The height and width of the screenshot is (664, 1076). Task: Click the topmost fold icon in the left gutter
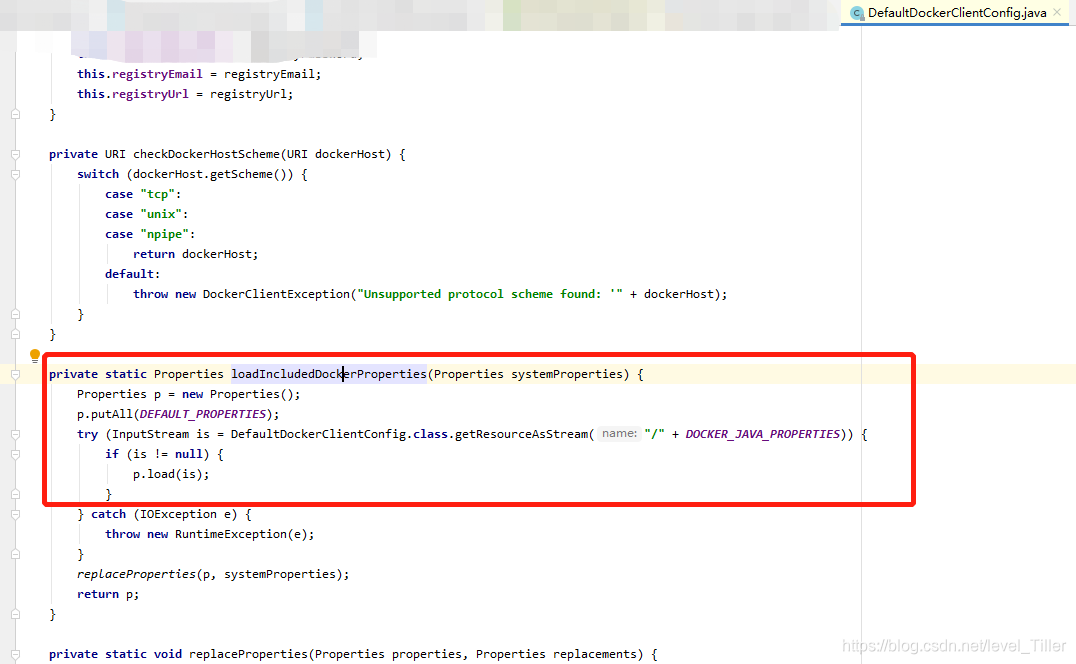pyautogui.click(x=14, y=114)
